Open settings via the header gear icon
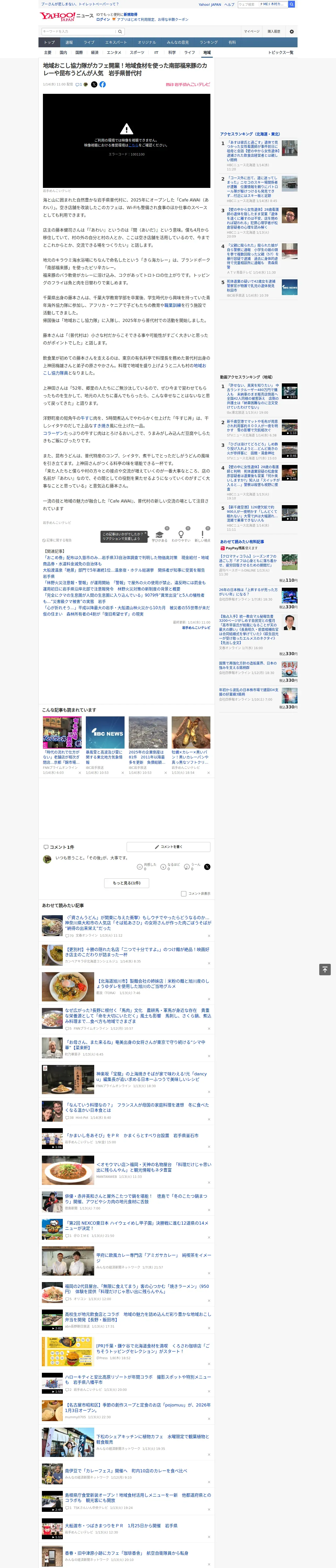The height and width of the screenshot is (1568, 336). (x=292, y=32)
